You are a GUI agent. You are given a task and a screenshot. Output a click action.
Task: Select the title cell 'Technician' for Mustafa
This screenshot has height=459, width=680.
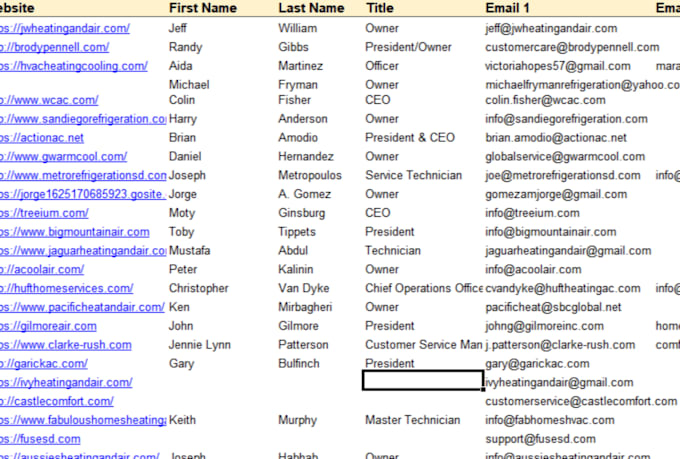pyautogui.click(x=393, y=251)
